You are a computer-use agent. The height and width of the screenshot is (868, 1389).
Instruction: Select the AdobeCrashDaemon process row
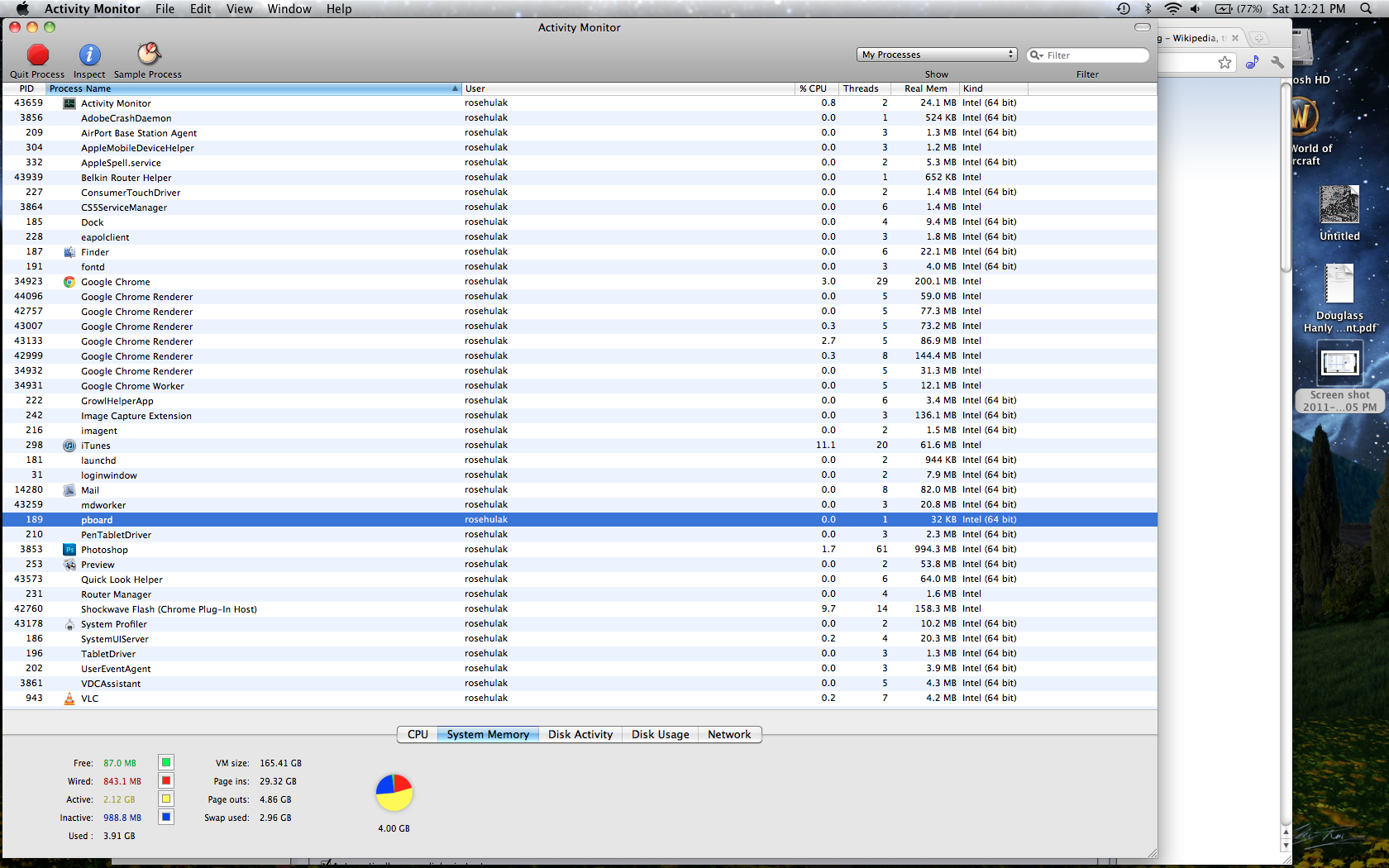click(580, 118)
